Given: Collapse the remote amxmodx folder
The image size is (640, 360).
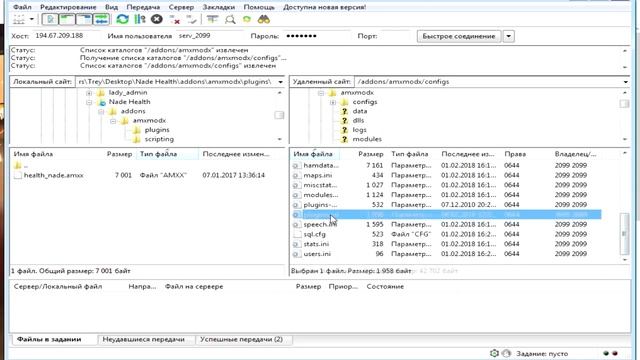Looking at the screenshot, I should click(321, 93).
